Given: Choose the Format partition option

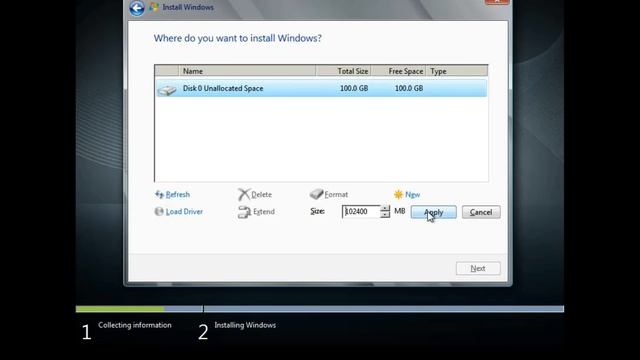Looking at the screenshot, I should click(x=336, y=194).
